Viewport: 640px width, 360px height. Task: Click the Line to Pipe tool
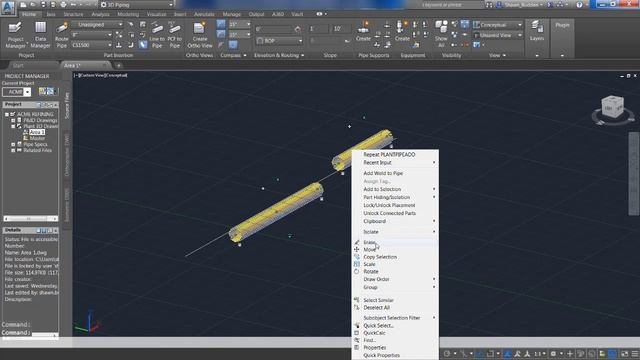point(157,35)
